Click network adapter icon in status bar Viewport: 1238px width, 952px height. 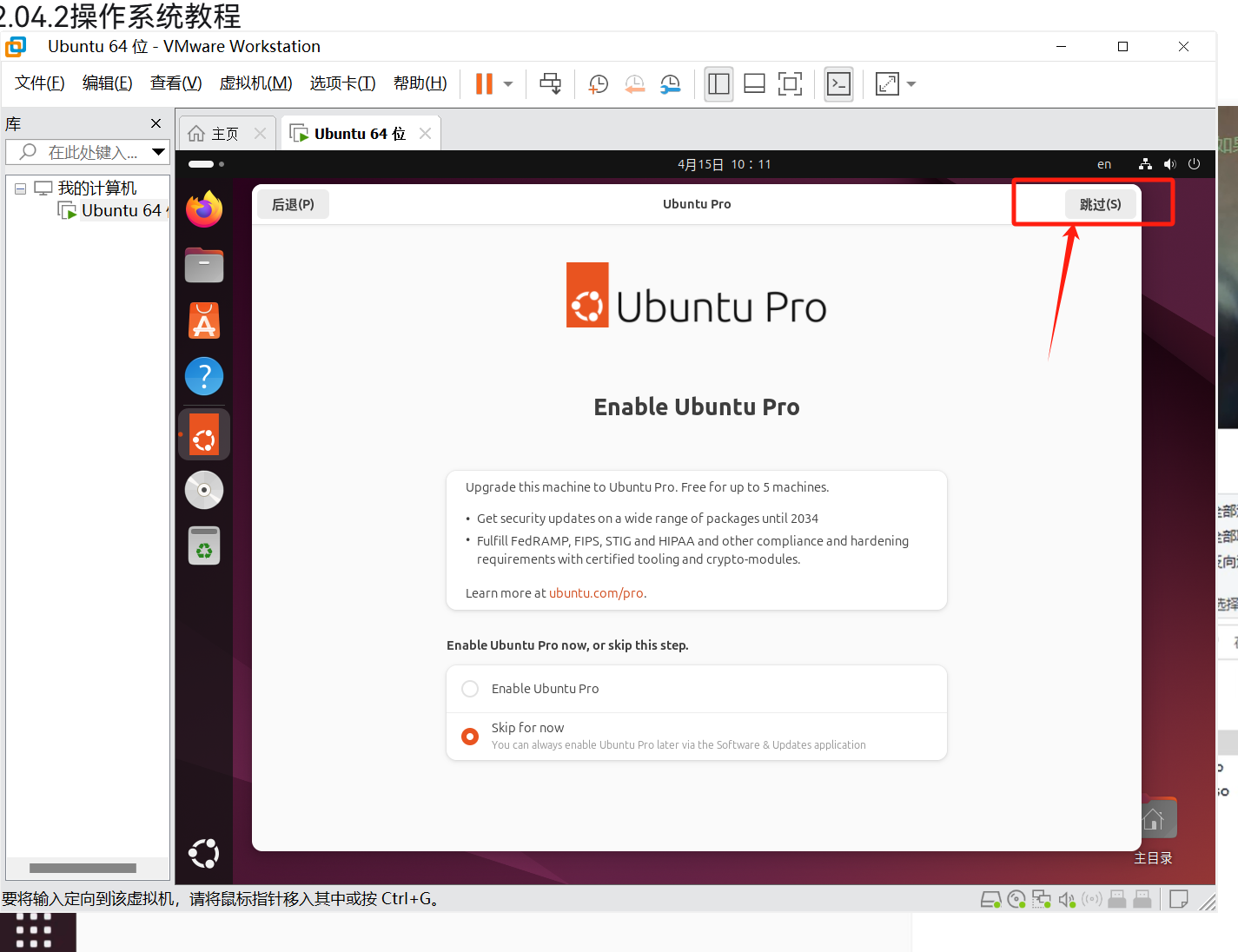click(1042, 900)
